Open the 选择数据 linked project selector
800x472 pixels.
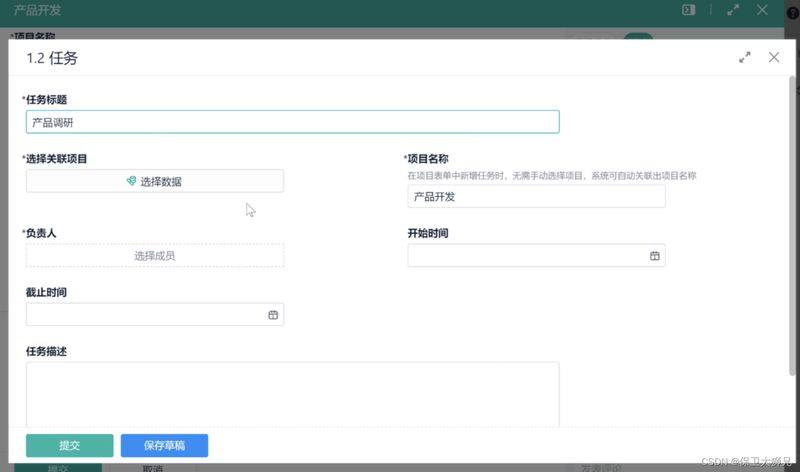[155, 181]
